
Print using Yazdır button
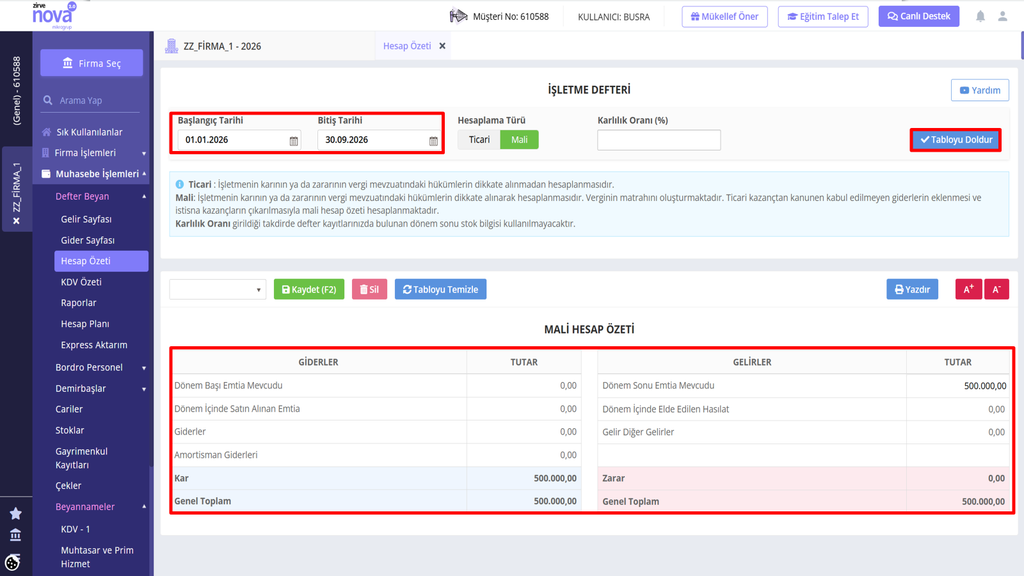click(x=912, y=289)
